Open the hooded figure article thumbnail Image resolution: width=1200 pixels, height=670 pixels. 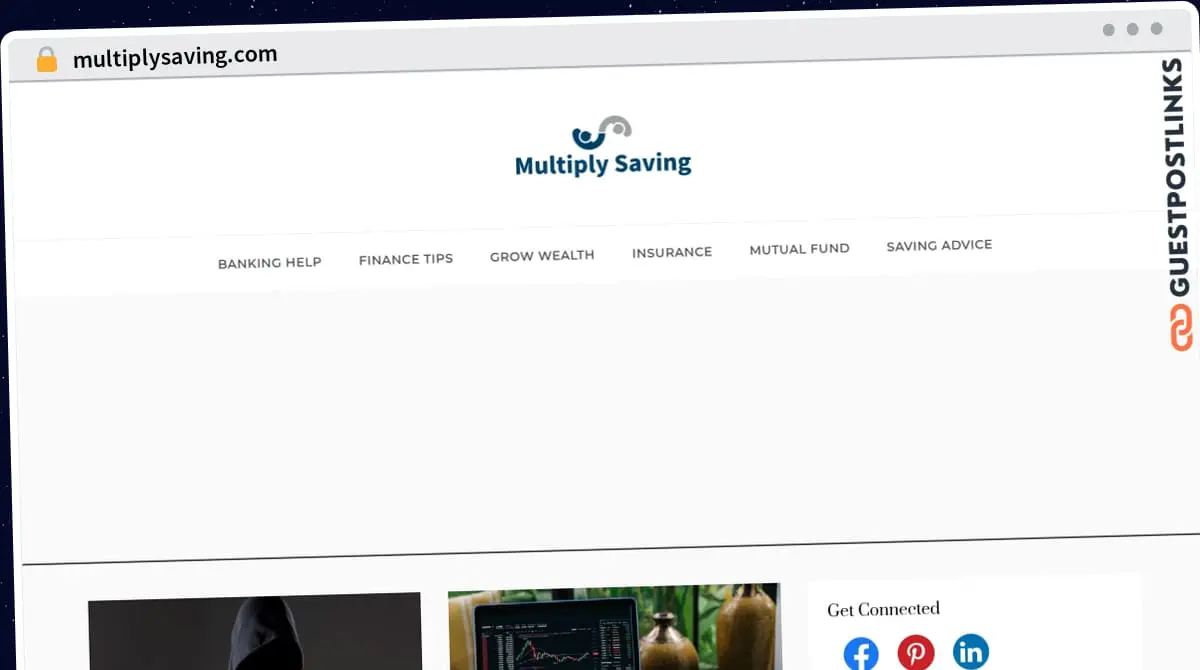tap(254, 632)
